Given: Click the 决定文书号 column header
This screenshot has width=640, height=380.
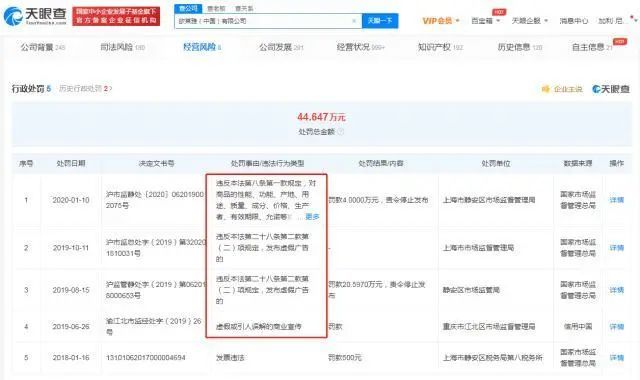Looking at the screenshot, I should tap(156, 163).
